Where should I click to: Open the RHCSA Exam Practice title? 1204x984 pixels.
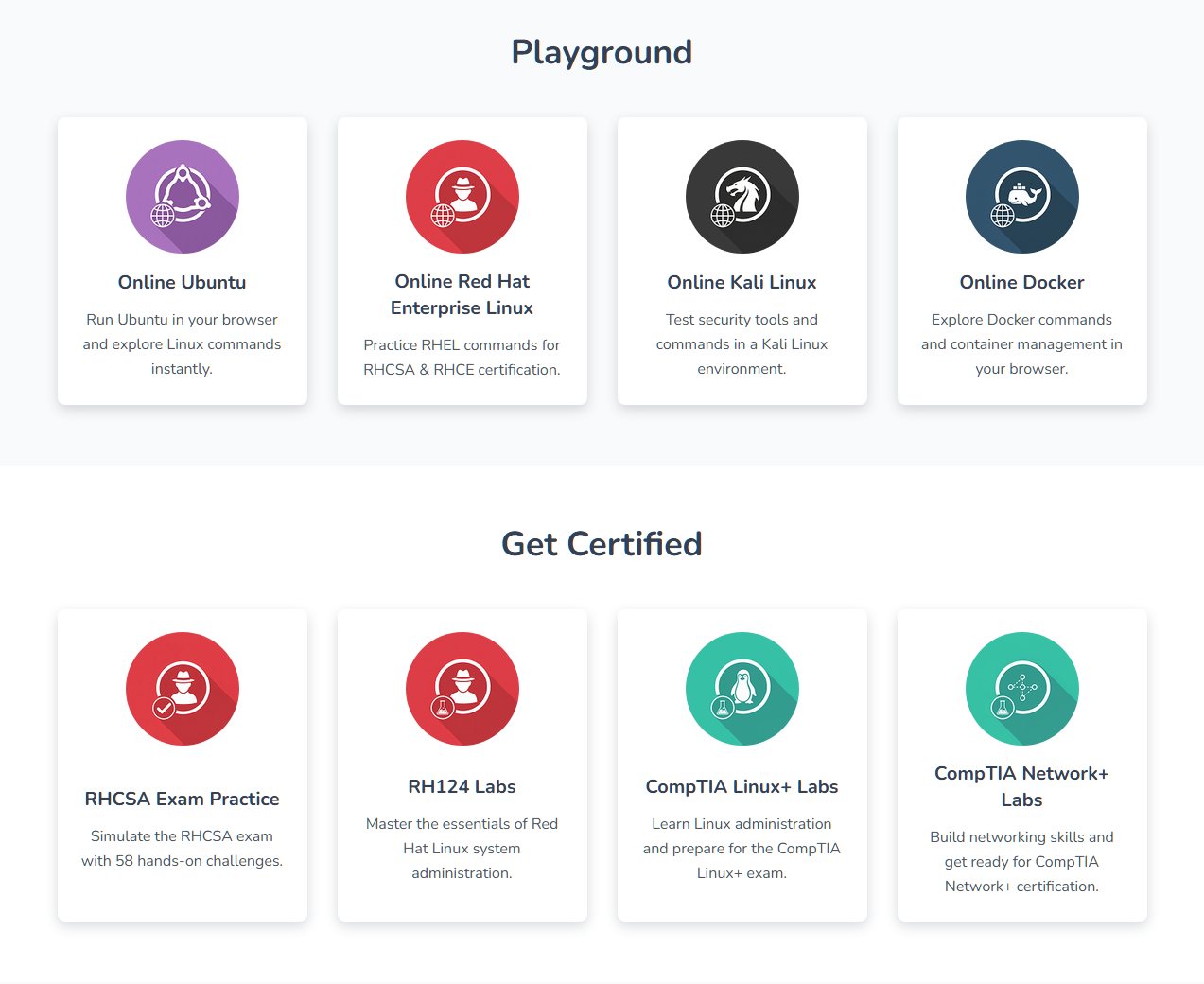tap(183, 799)
